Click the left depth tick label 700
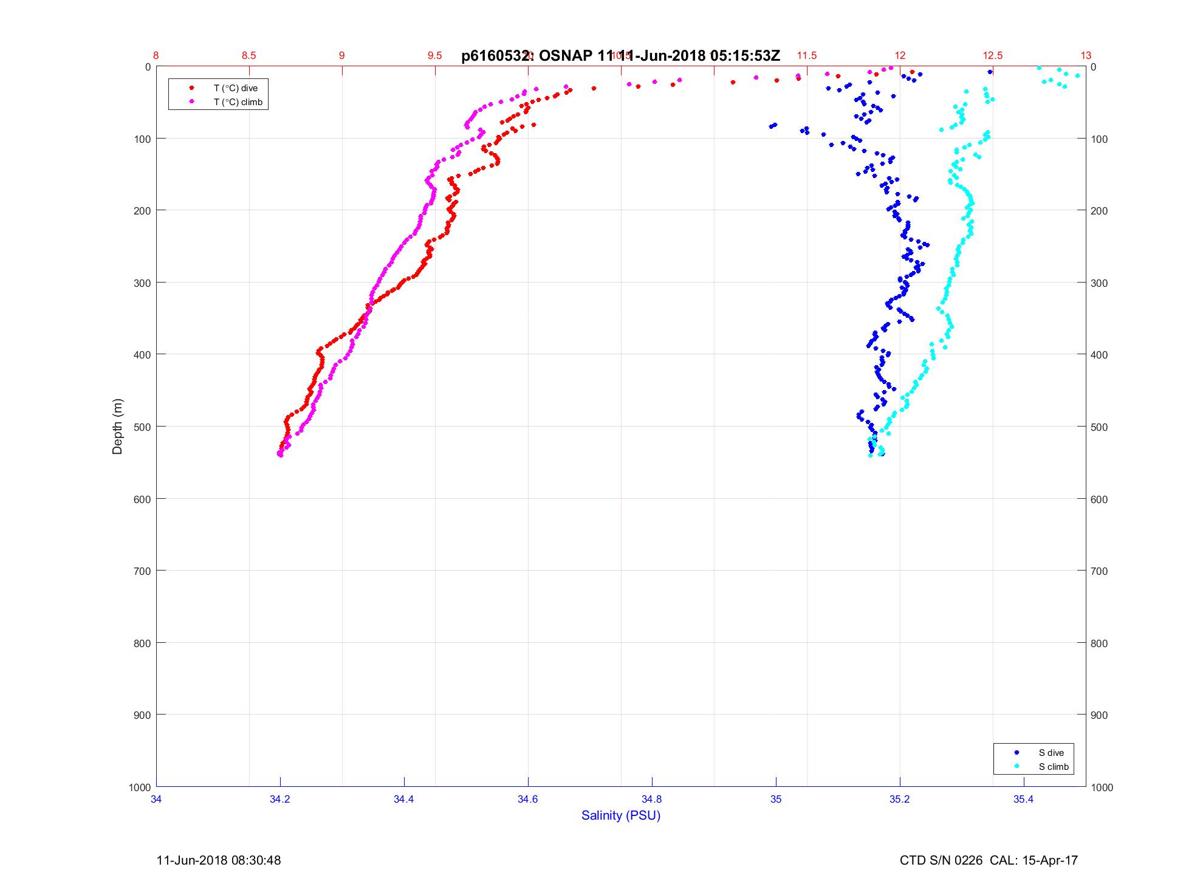The image size is (1200, 885). tap(141, 571)
